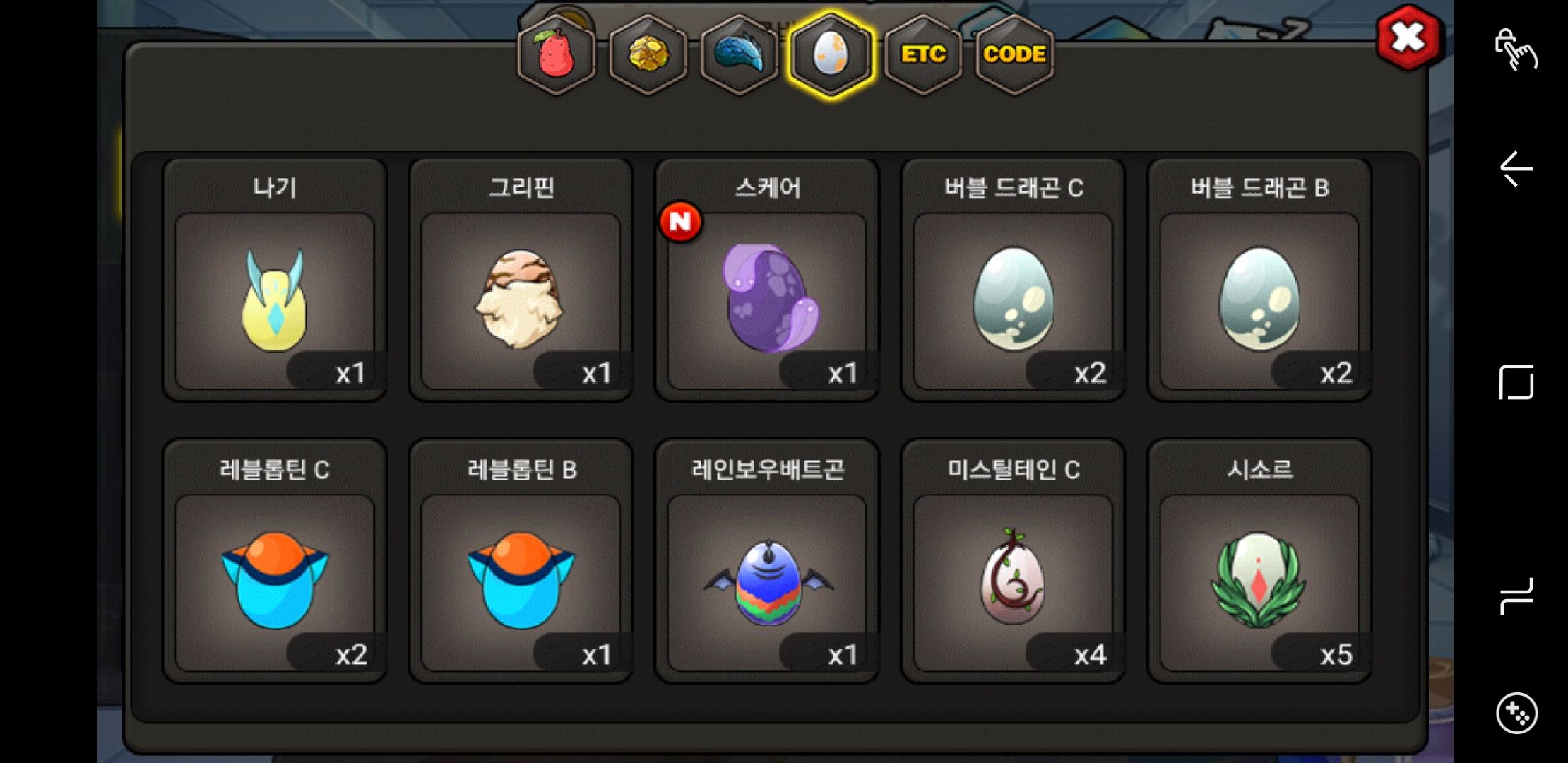Switch to the gold nugget tab

(x=648, y=54)
